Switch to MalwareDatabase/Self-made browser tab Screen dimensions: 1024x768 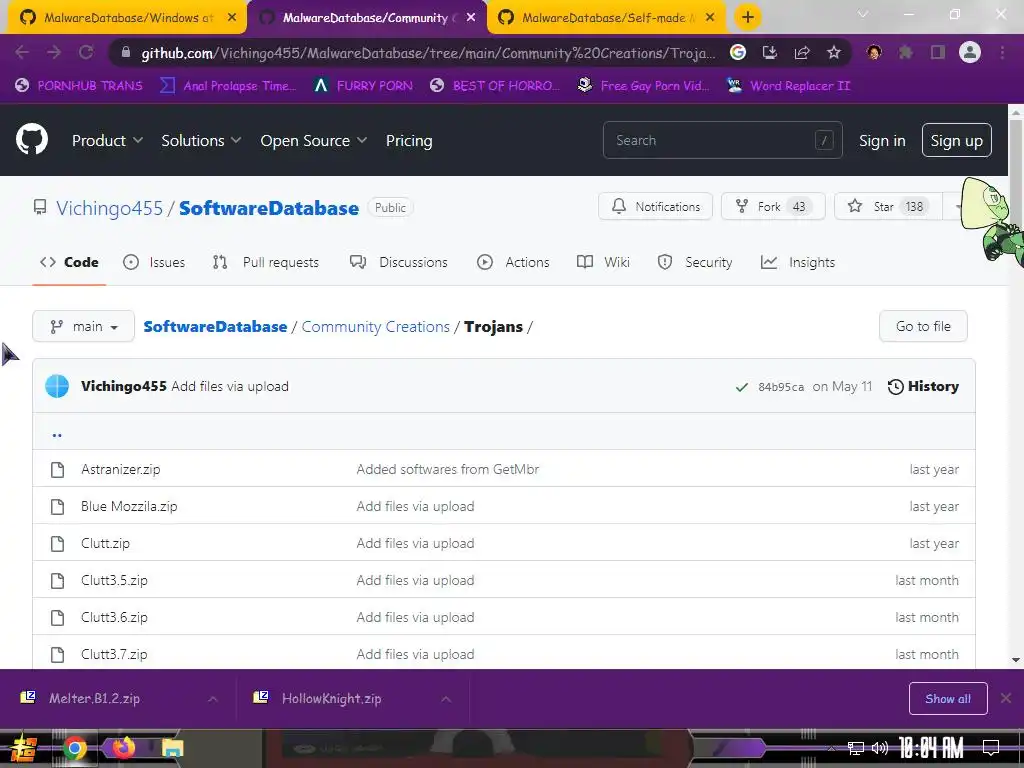[x=604, y=18]
